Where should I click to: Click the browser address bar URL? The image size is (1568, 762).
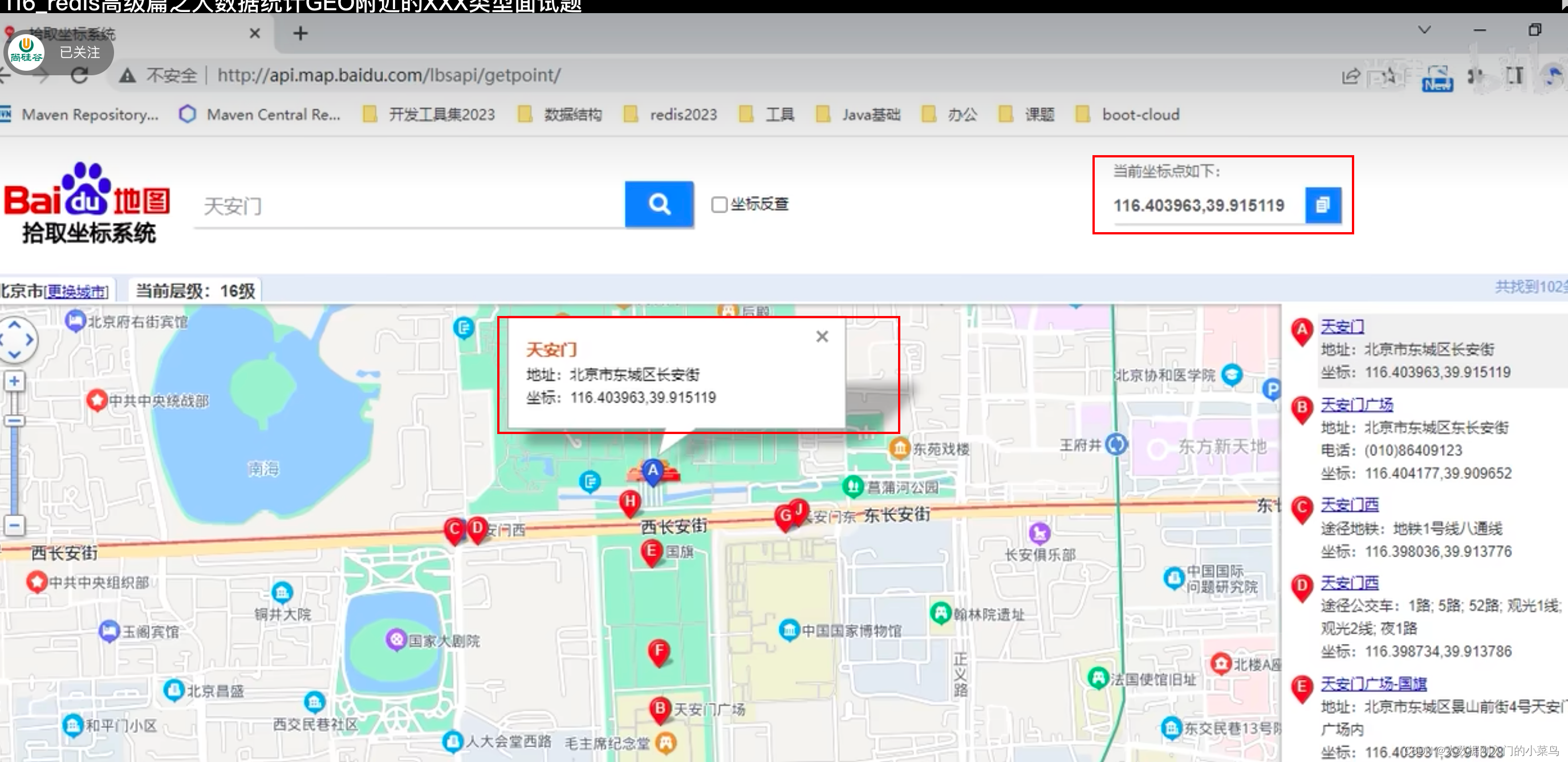pos(389,75)
